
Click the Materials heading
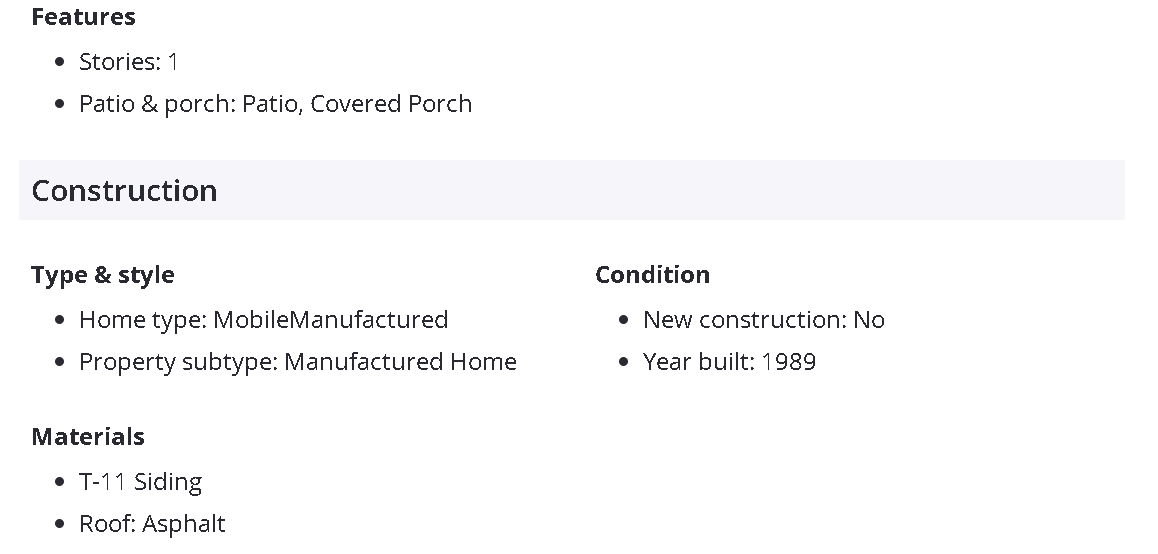[88, 437]
